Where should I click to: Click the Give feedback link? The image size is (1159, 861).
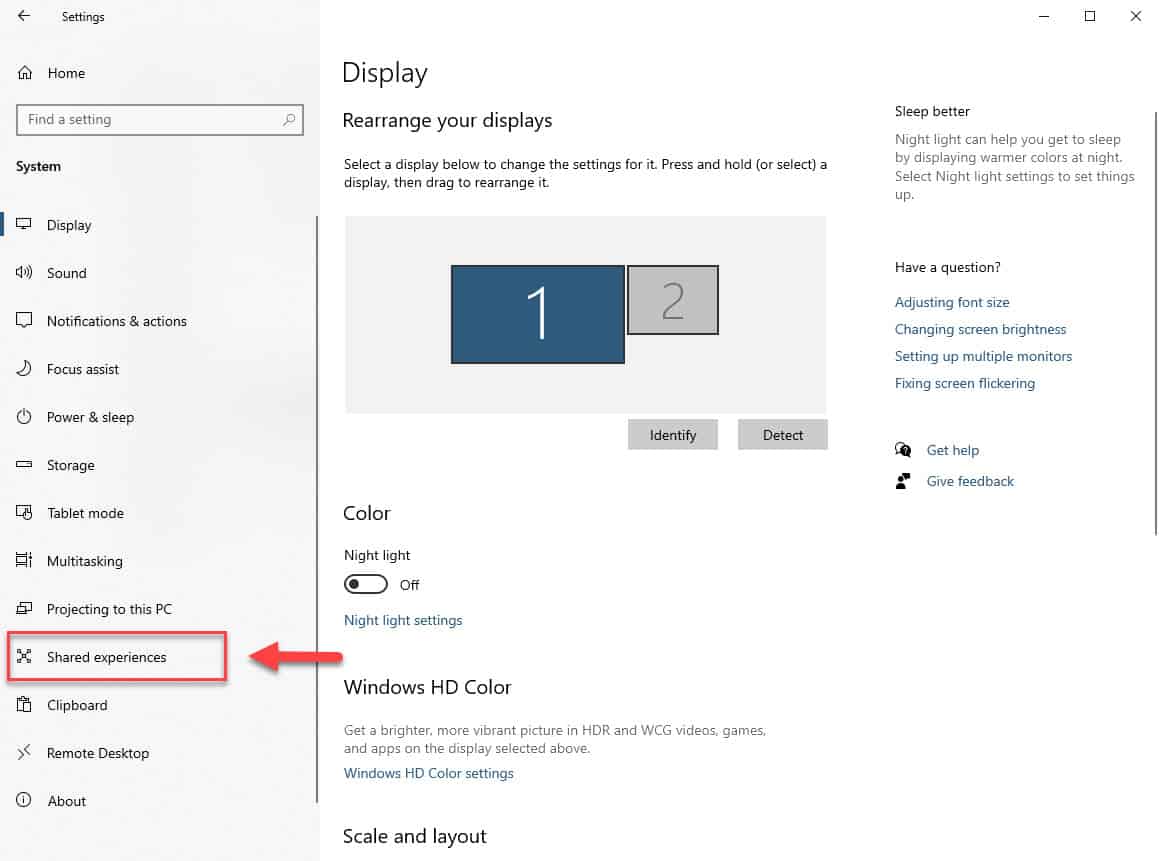pos(971,481)
